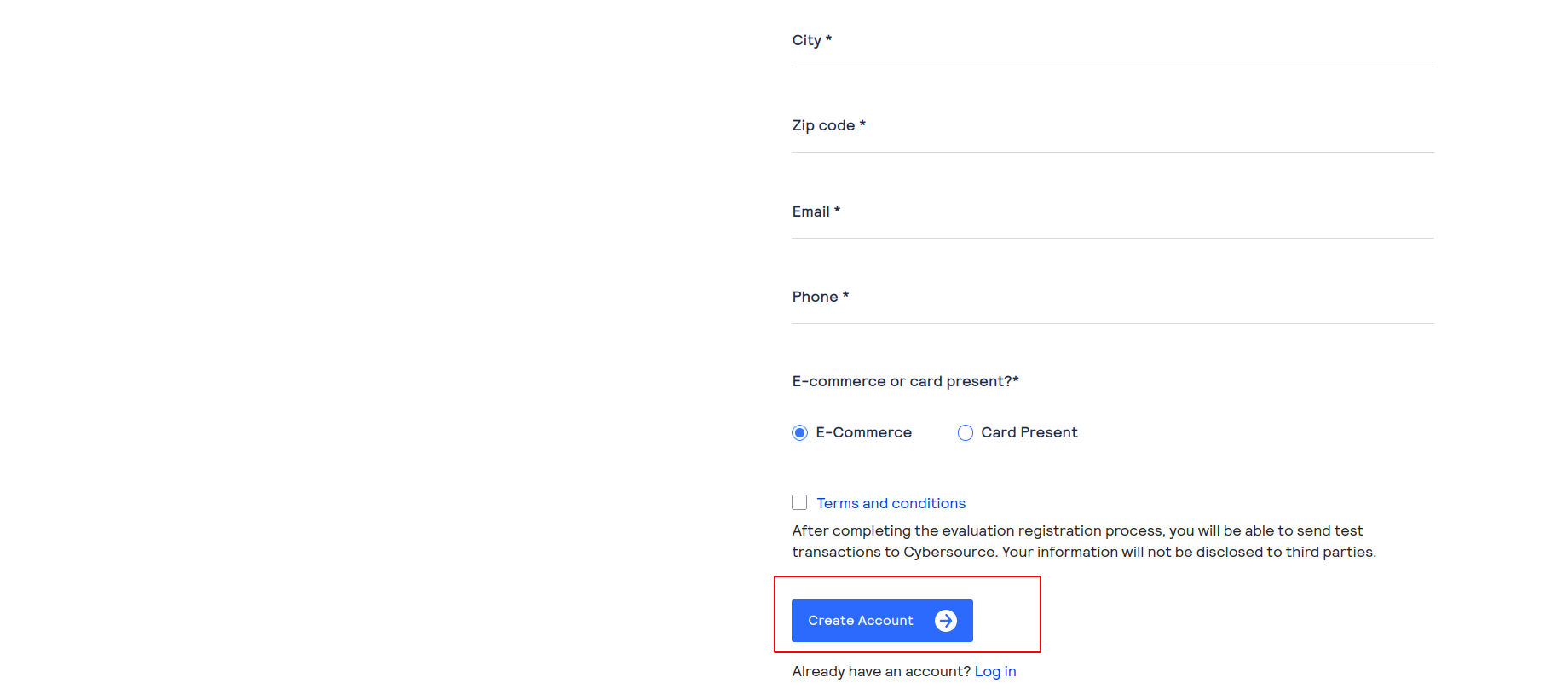Image resolution: width=1568 pixels, height=689 pixels.
Task: Open the Terms and conditions link
Action: pos(891,503)
